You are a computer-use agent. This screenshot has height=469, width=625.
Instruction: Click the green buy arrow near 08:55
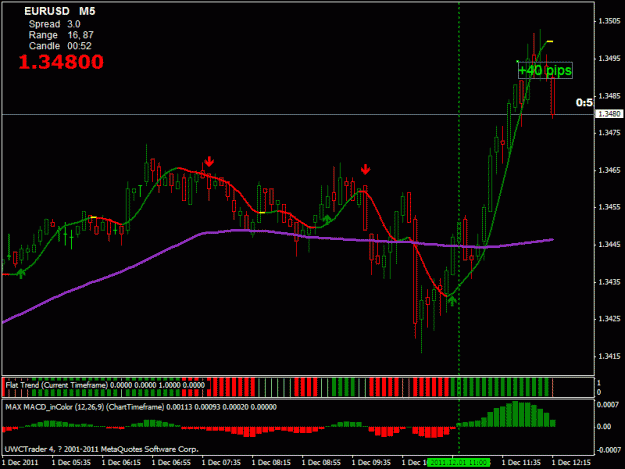pyautogui.click(x=327, y=219)
